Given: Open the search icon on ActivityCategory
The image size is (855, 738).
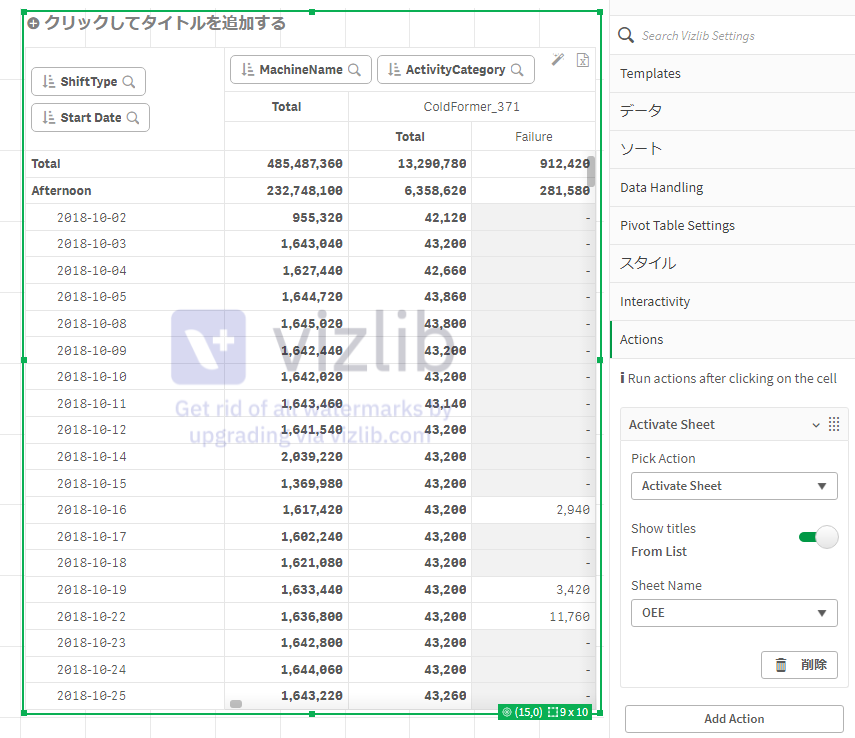Looking at the screenshot, I should (517, 70).
